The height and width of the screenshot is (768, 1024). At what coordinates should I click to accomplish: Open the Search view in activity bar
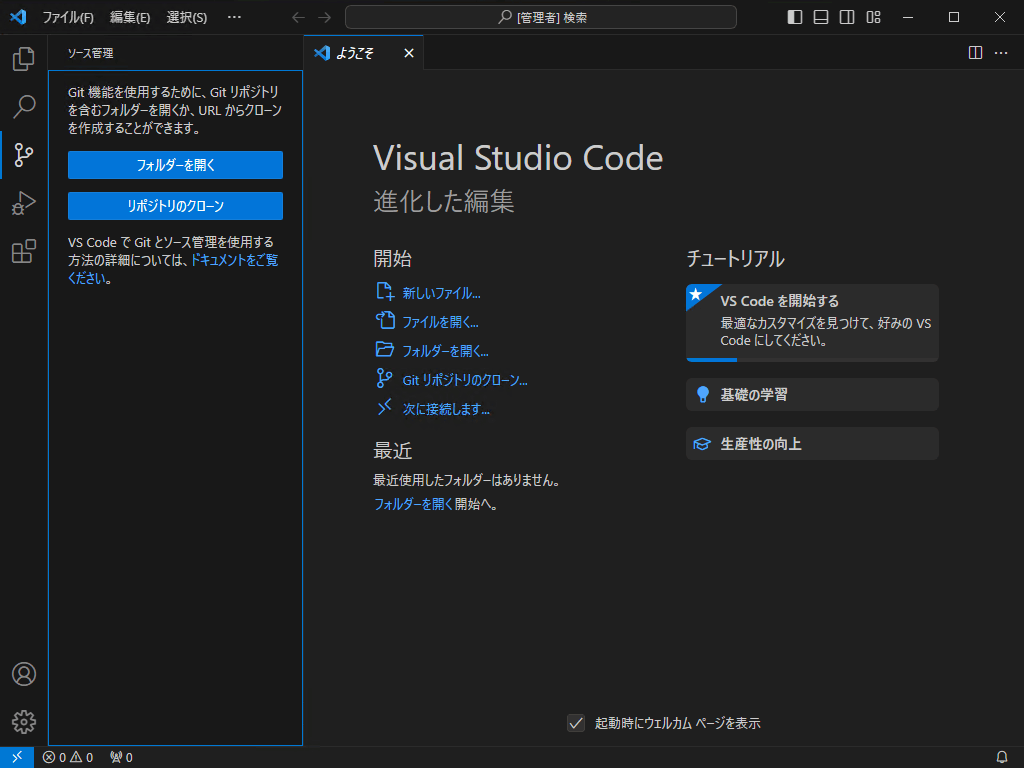point(24,106)
